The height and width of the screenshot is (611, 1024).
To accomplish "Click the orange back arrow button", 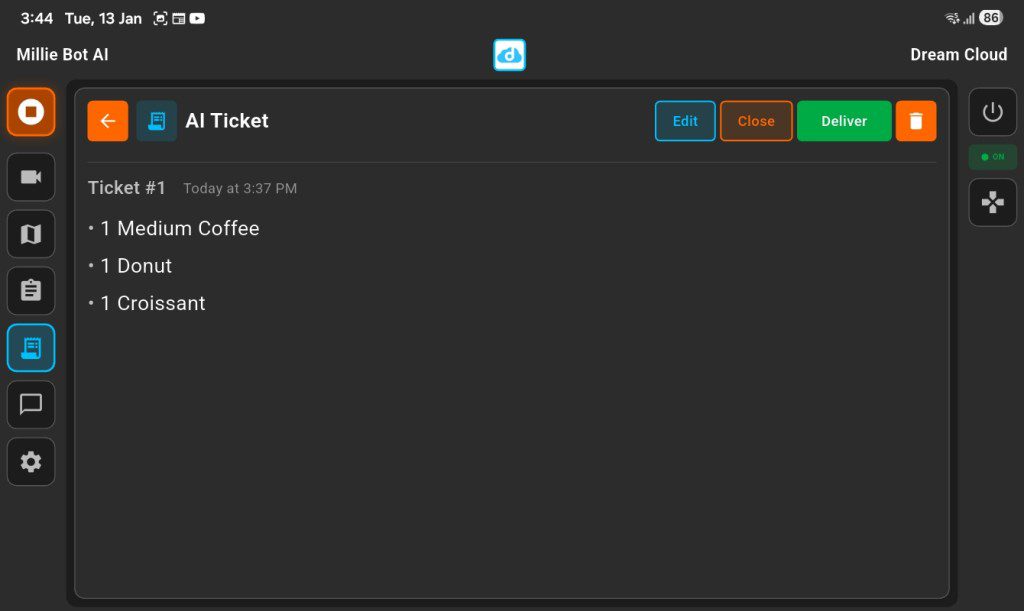I will pos(108,121).
